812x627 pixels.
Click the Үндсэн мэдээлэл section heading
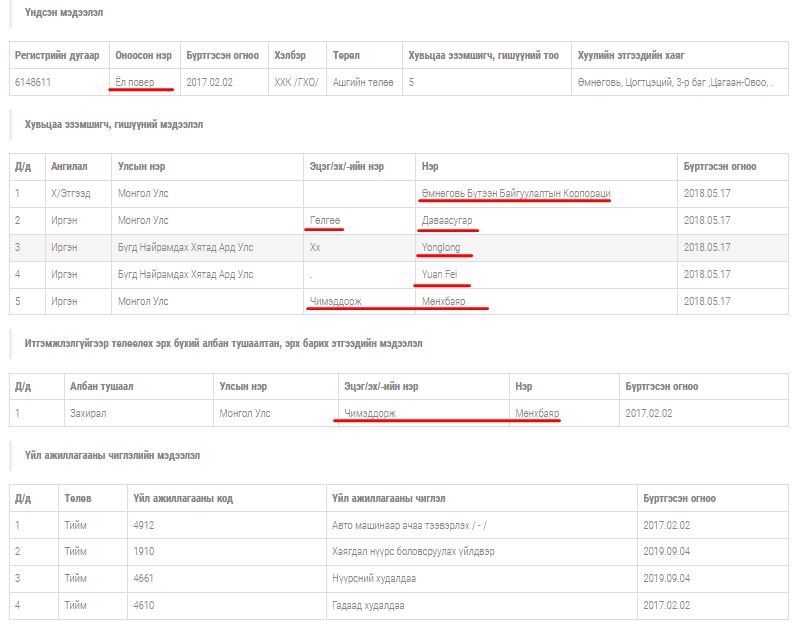[x=62, y=13]
